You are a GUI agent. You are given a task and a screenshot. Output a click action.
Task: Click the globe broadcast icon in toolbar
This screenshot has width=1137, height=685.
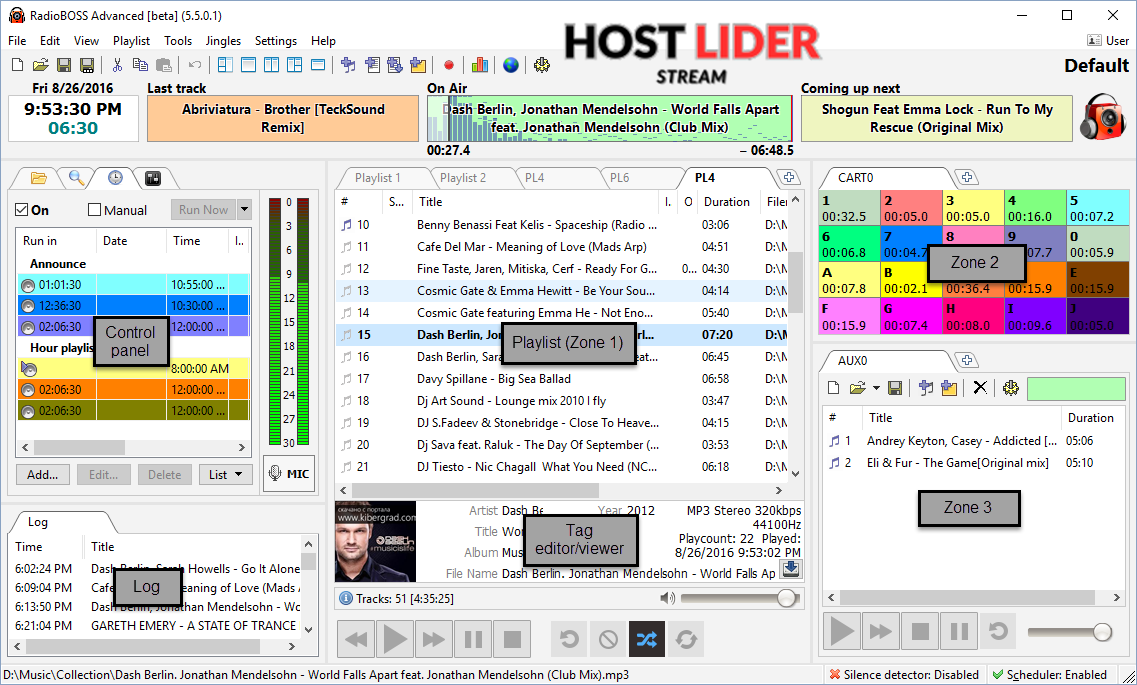pos(511,65)
